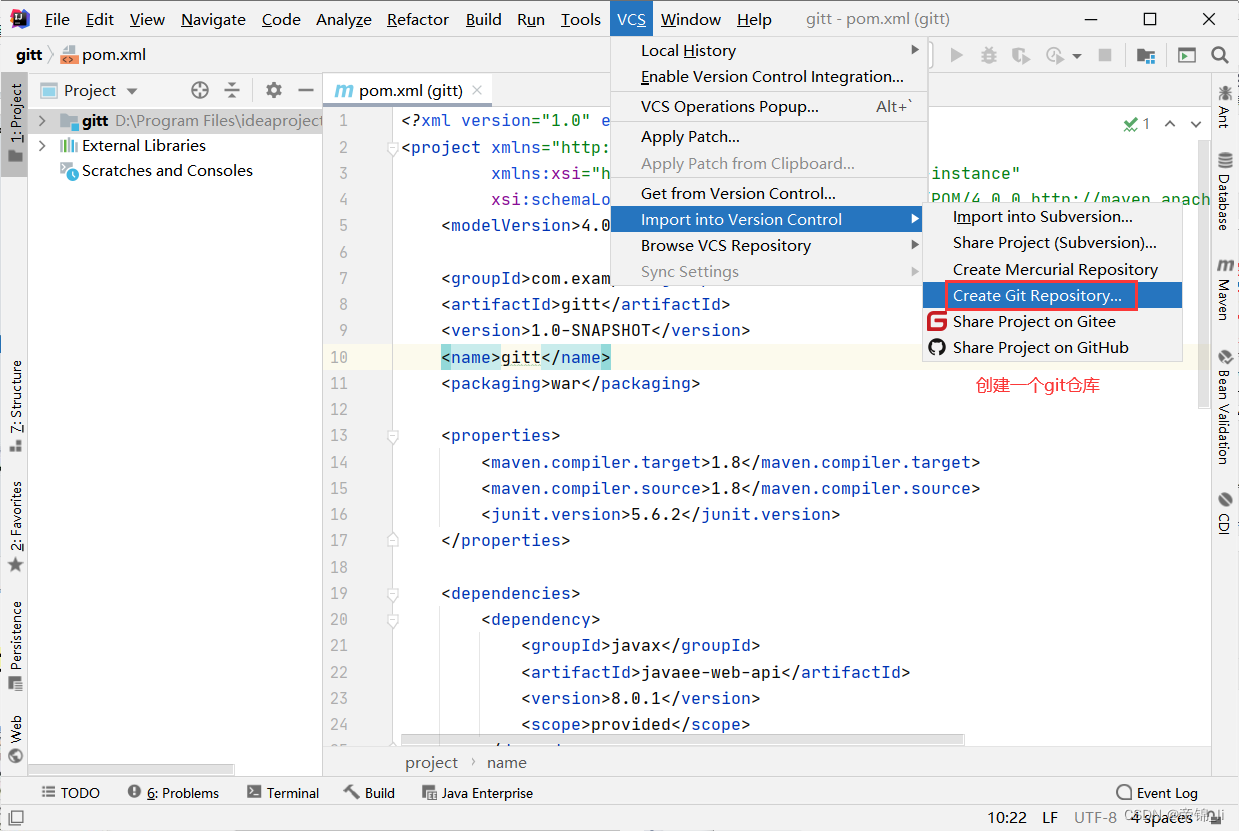Image resolution: width=1239 pixels, height=831 pixels.
Task: Open the Project Structure folder icon
Action: [x=1146, y=56]
